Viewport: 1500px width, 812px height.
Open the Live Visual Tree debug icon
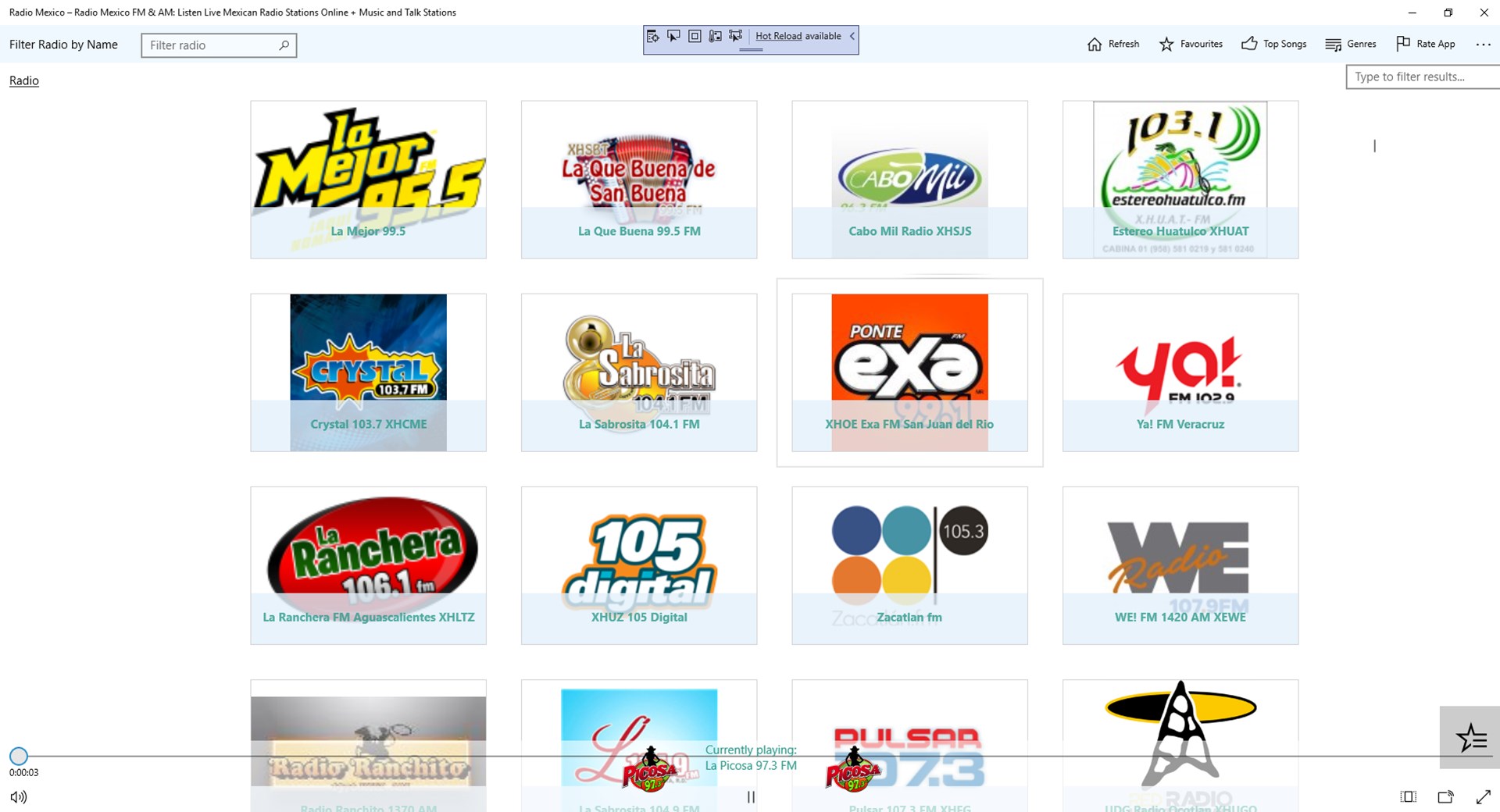tap(652, 36)
